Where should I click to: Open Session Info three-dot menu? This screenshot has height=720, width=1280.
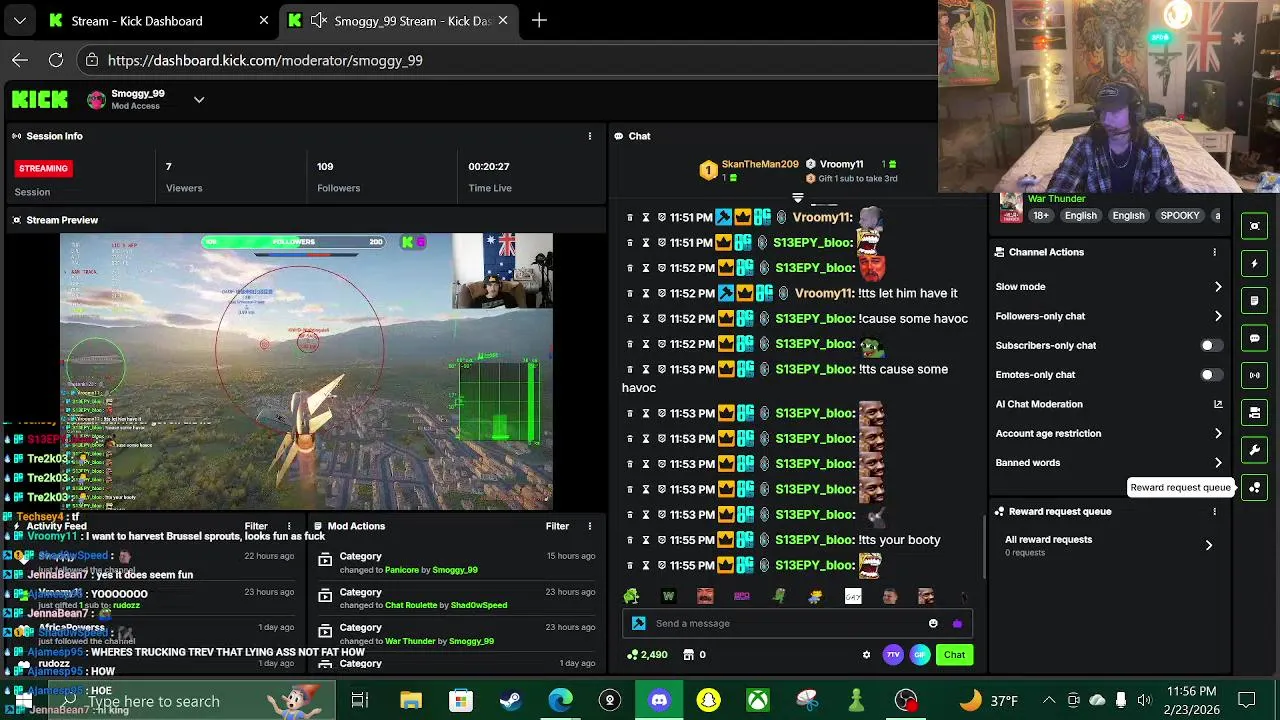coord(589,136)
